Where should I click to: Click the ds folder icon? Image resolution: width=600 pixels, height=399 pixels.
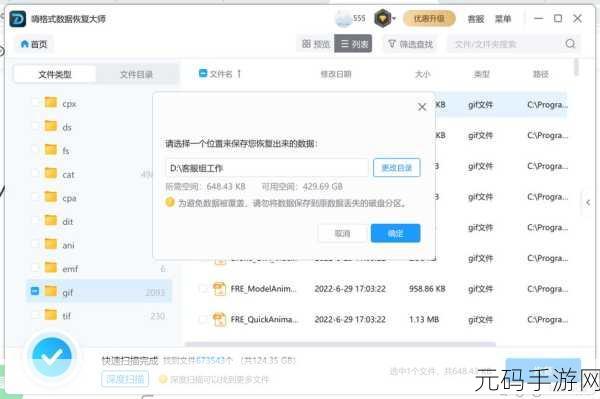[x=51, y=126]
